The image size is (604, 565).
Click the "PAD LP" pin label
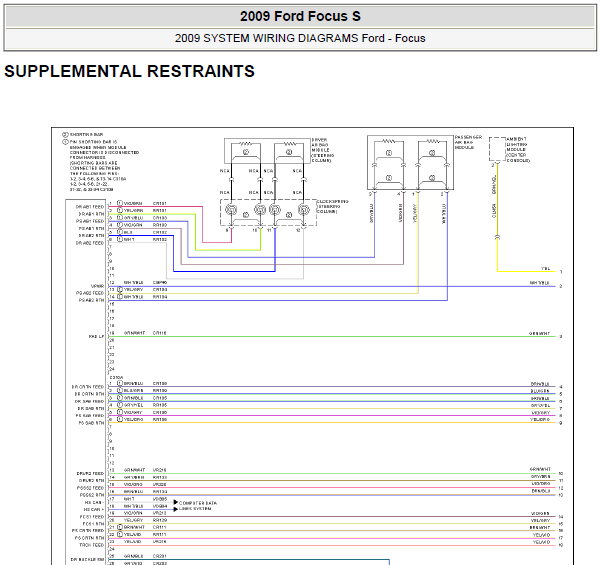(96, 336)
